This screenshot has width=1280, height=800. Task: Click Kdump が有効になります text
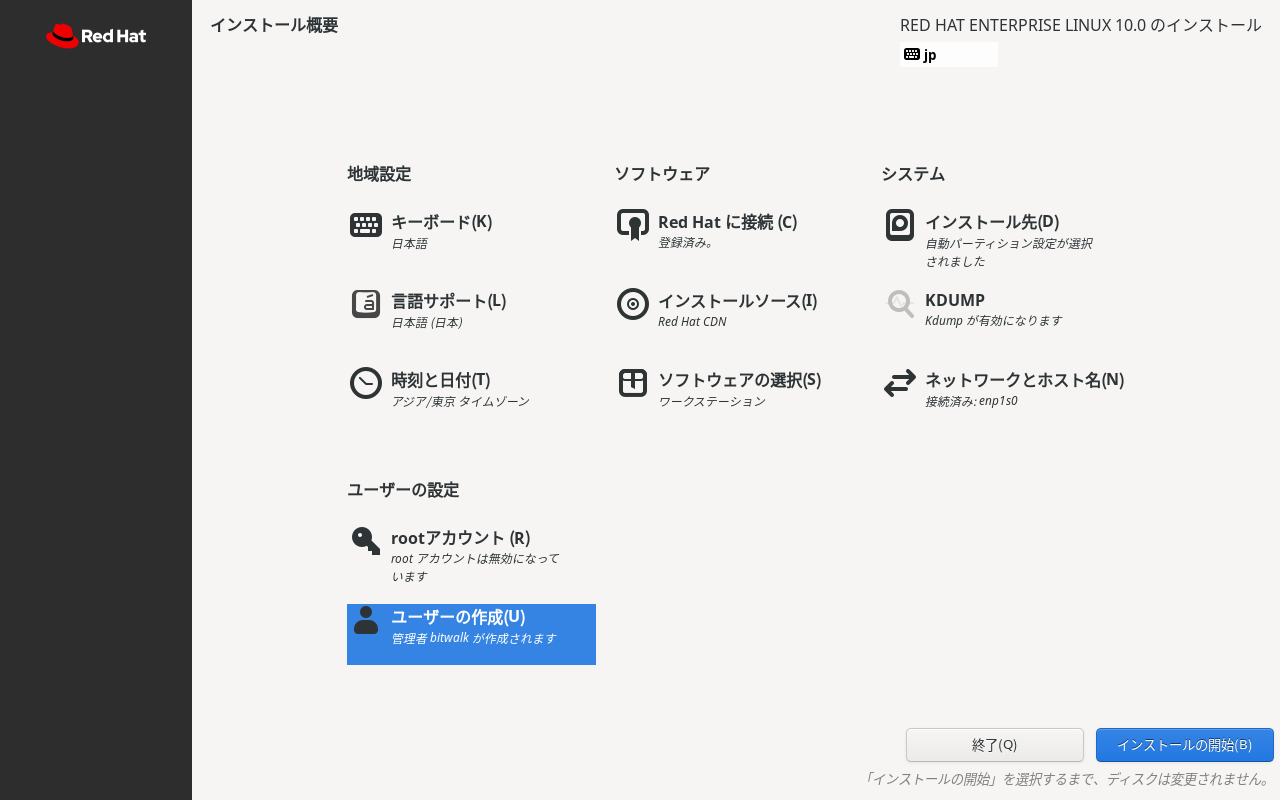[993, 321]
